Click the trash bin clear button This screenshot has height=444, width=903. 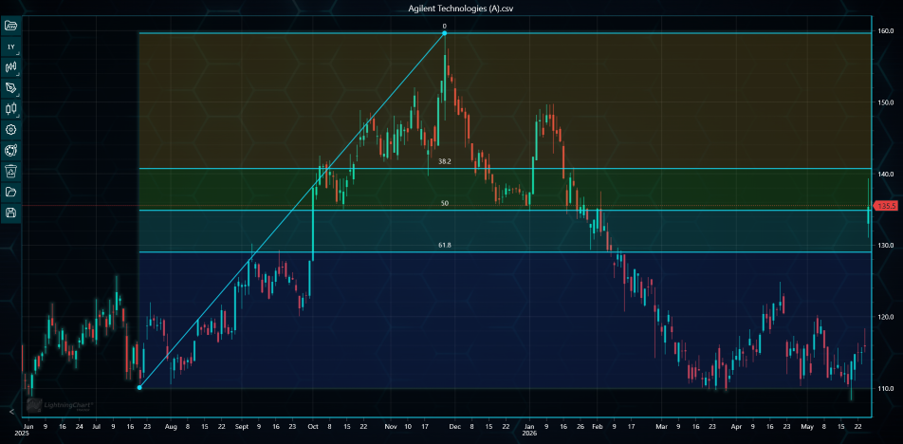(11, 171)
